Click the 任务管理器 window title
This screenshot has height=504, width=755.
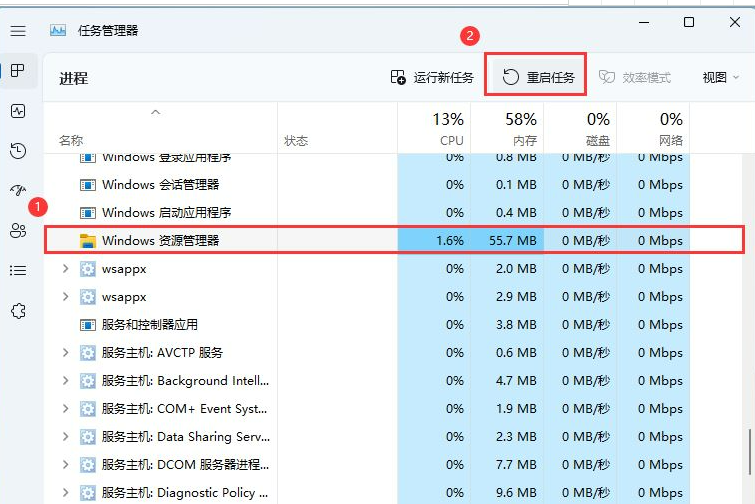(108, 31)
